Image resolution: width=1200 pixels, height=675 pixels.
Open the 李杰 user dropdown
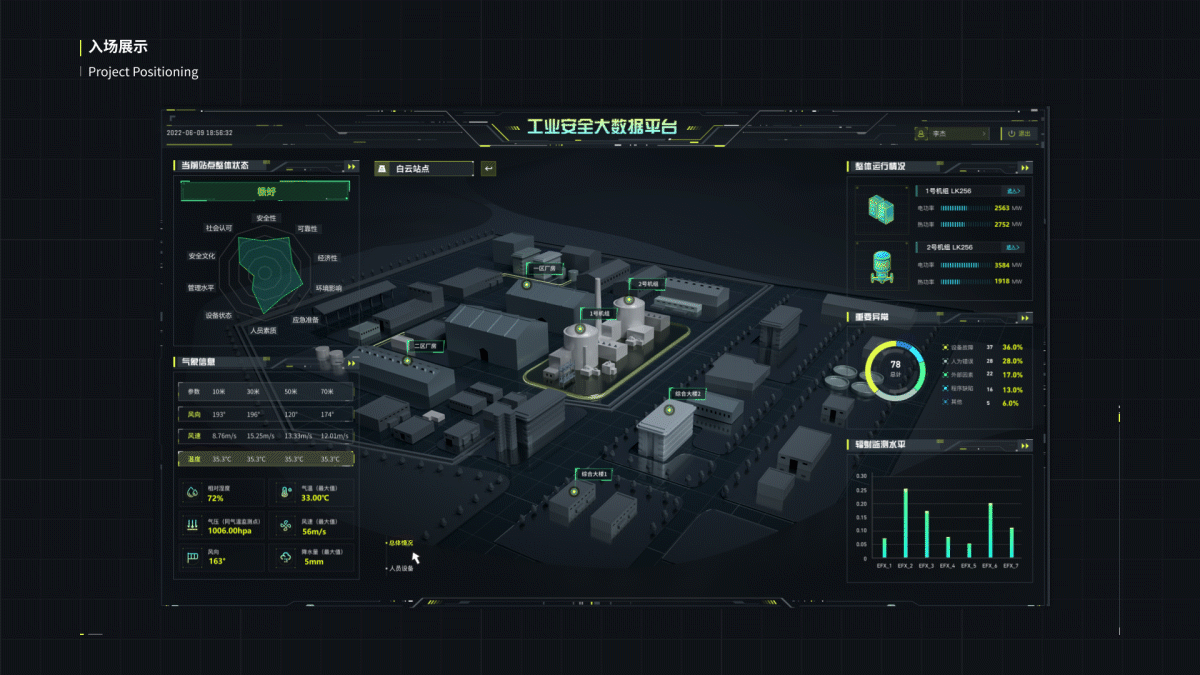tap(953, 133)
